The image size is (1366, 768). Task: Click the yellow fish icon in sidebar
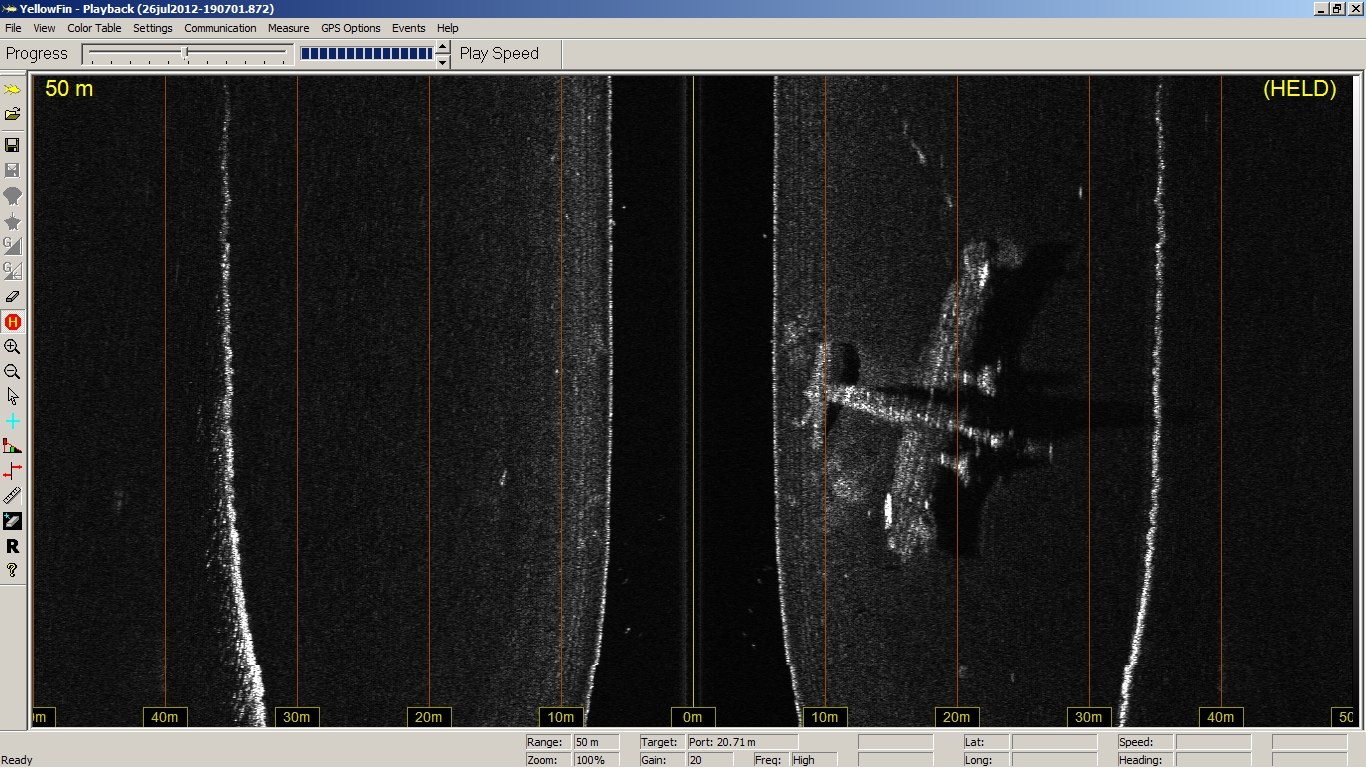[x=12, y=89]
